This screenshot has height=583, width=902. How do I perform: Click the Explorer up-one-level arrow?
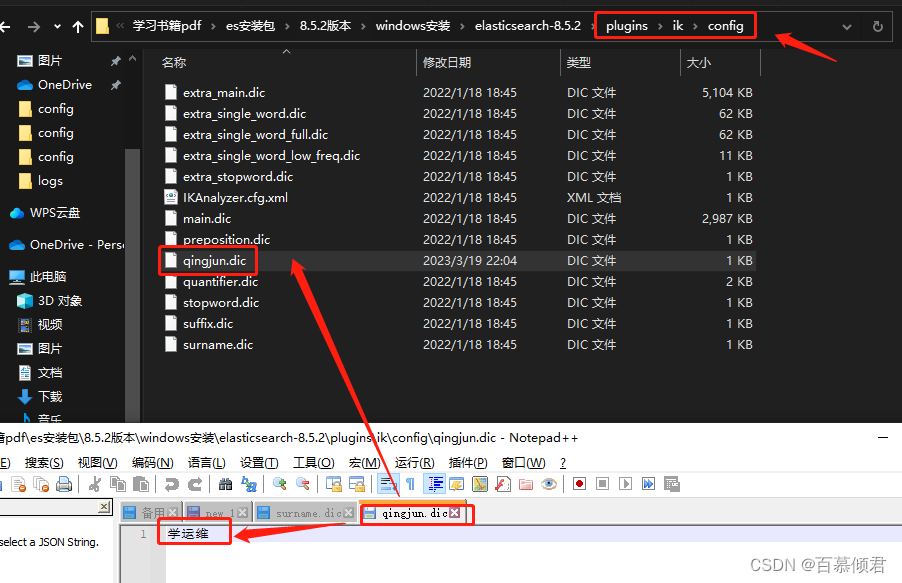pos(78,26)
